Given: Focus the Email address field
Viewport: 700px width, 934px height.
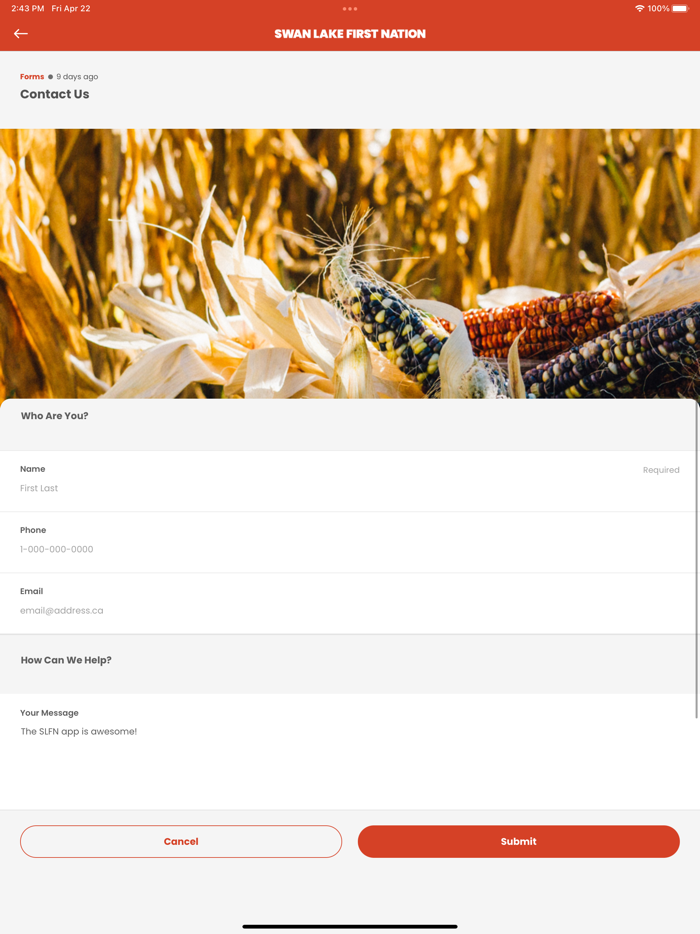Looking at the screenshot, I should pyautogui.click(x=350, y=603).
